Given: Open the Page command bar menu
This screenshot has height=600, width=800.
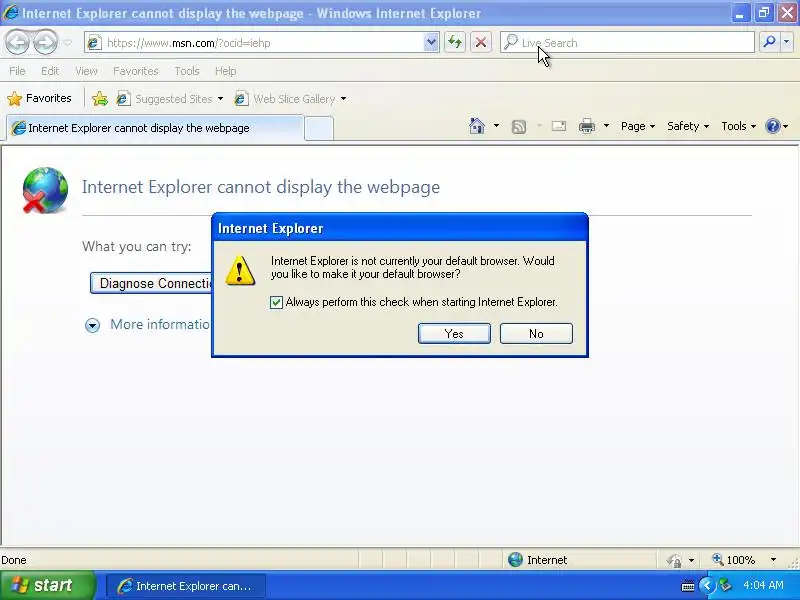Looking at the screenshot, I should (638, 126).
